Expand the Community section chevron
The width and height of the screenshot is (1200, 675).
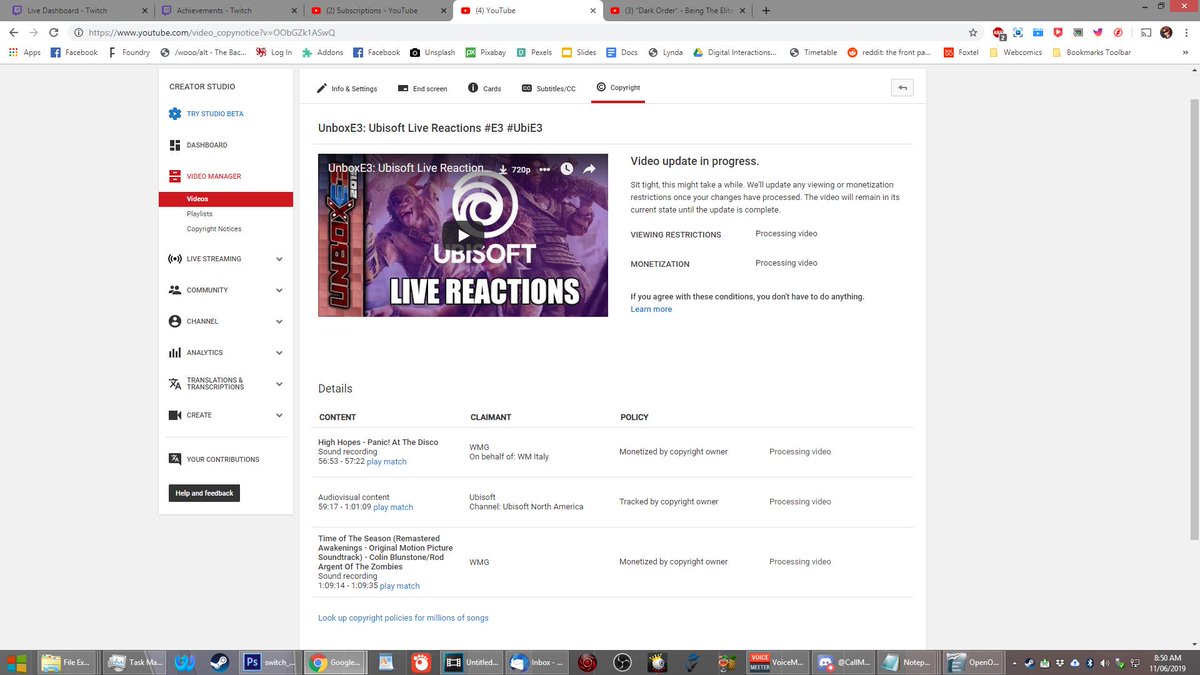[279, 290]
